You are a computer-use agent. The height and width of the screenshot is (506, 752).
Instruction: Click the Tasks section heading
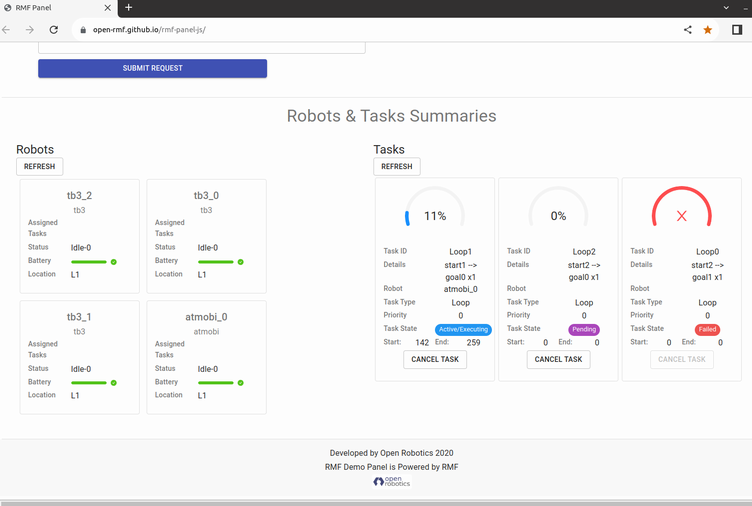[x=389, y=149]
